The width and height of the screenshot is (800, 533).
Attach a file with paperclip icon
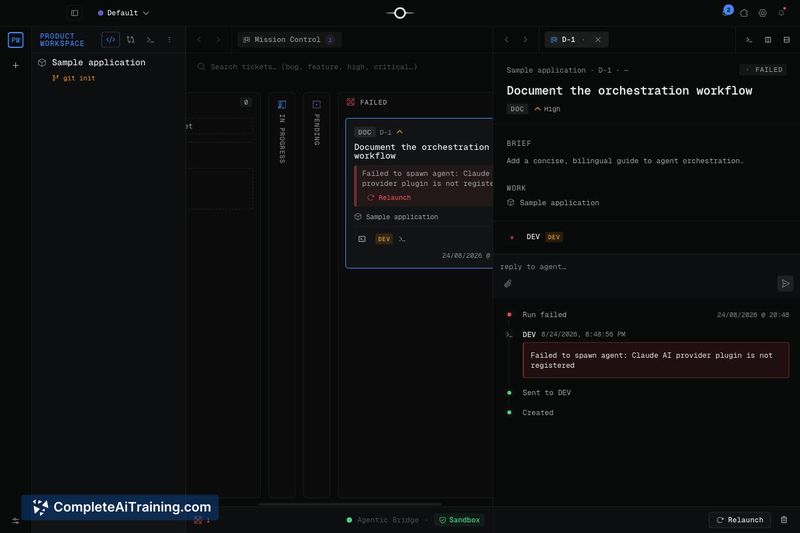[508, 284]
